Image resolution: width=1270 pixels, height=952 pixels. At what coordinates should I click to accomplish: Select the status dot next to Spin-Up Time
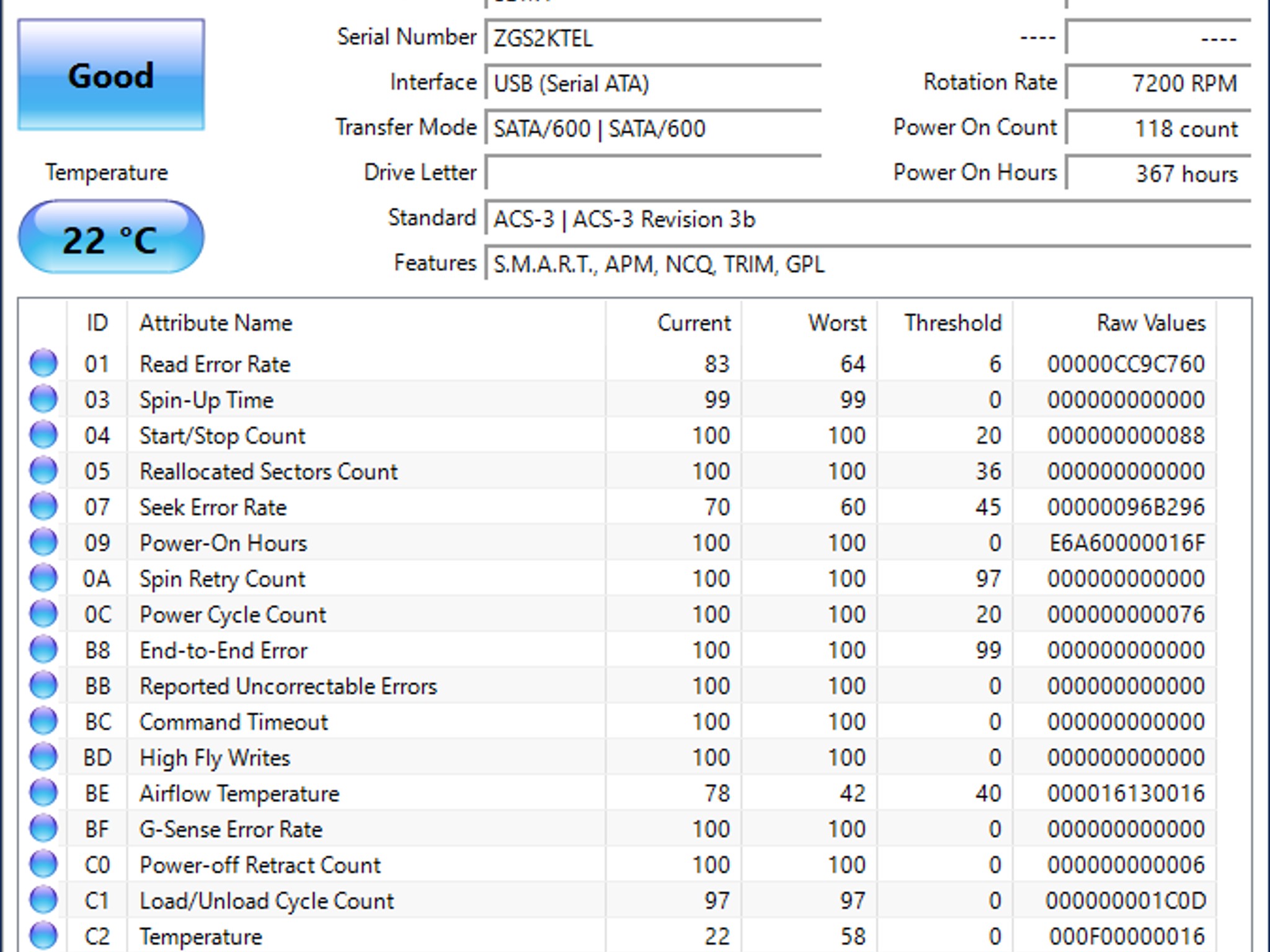43,400
